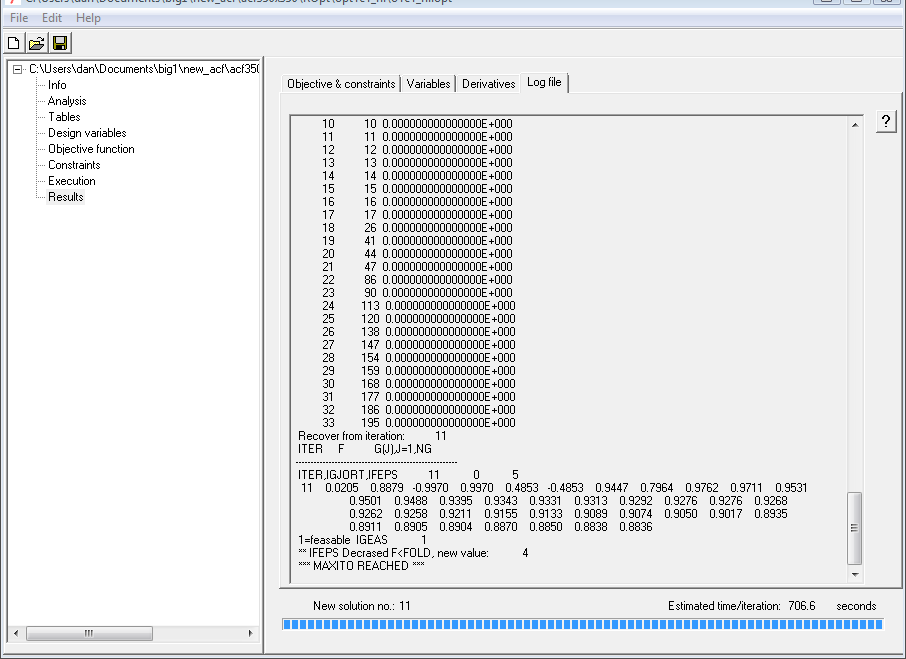Click log scrollbar down arrow
Screen dimensions: 906x659
coord(855,575)
